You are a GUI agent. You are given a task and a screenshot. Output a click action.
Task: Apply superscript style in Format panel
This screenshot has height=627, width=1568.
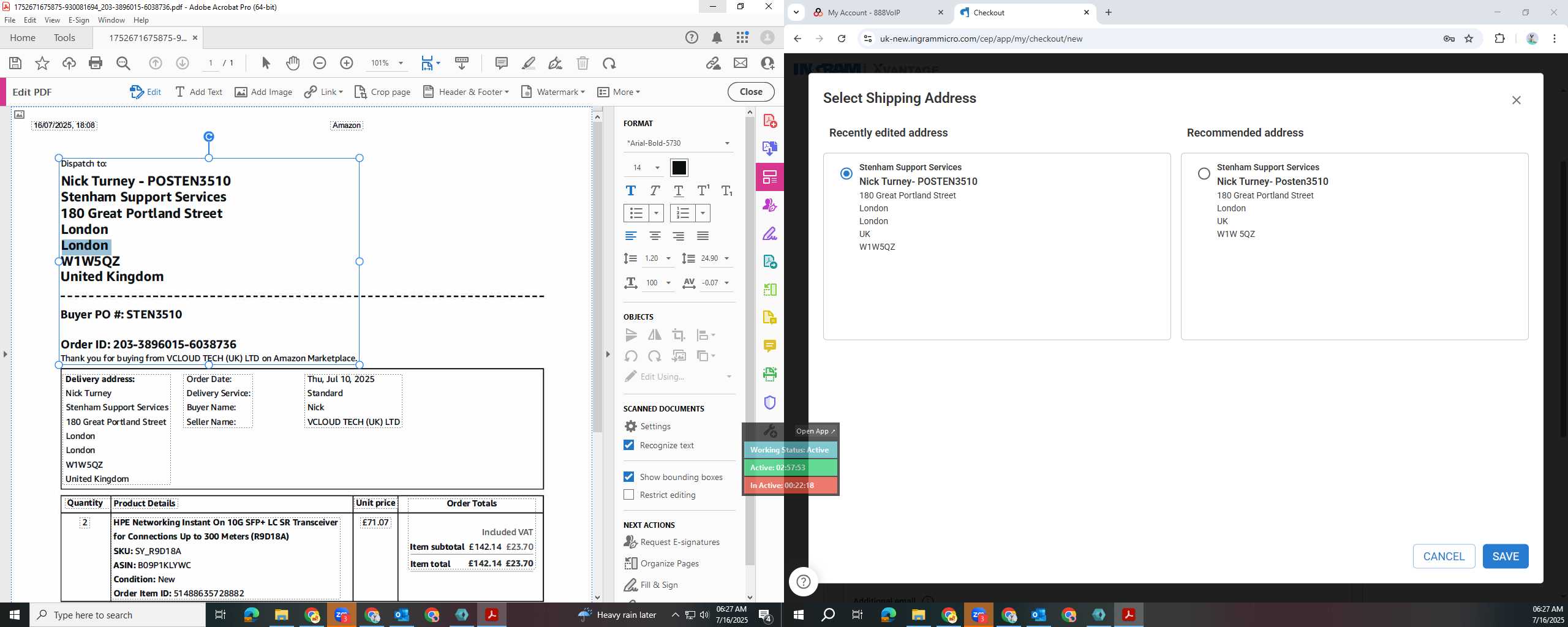703,190
